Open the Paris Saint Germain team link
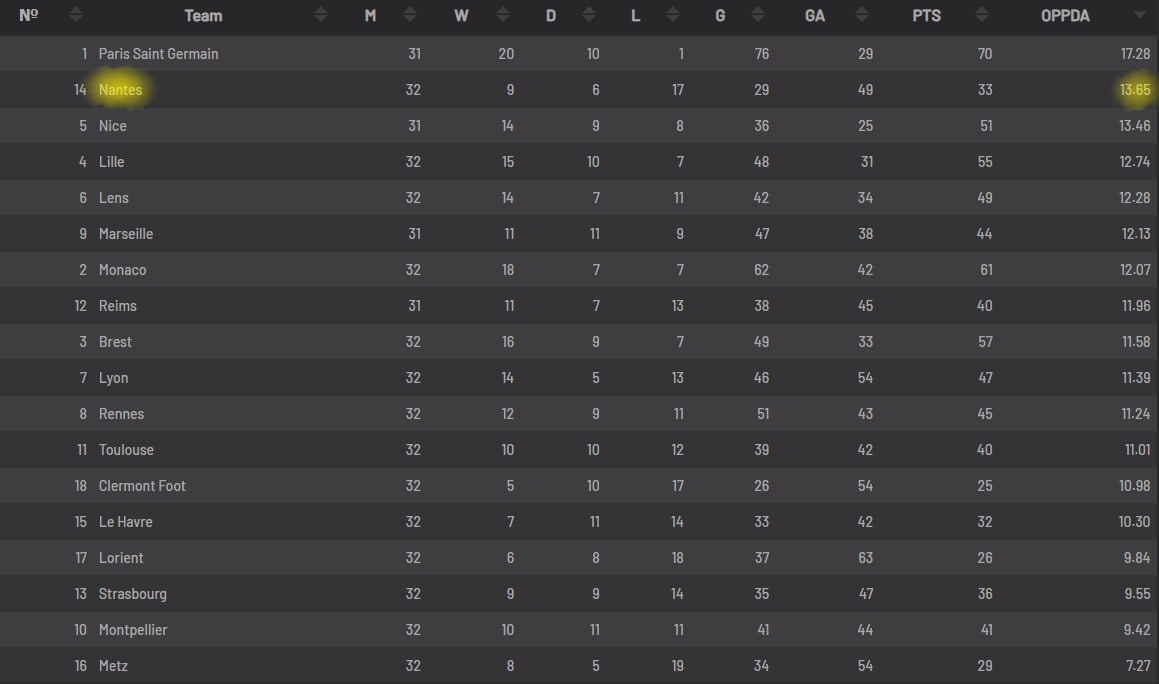 [x=158, y=54]
